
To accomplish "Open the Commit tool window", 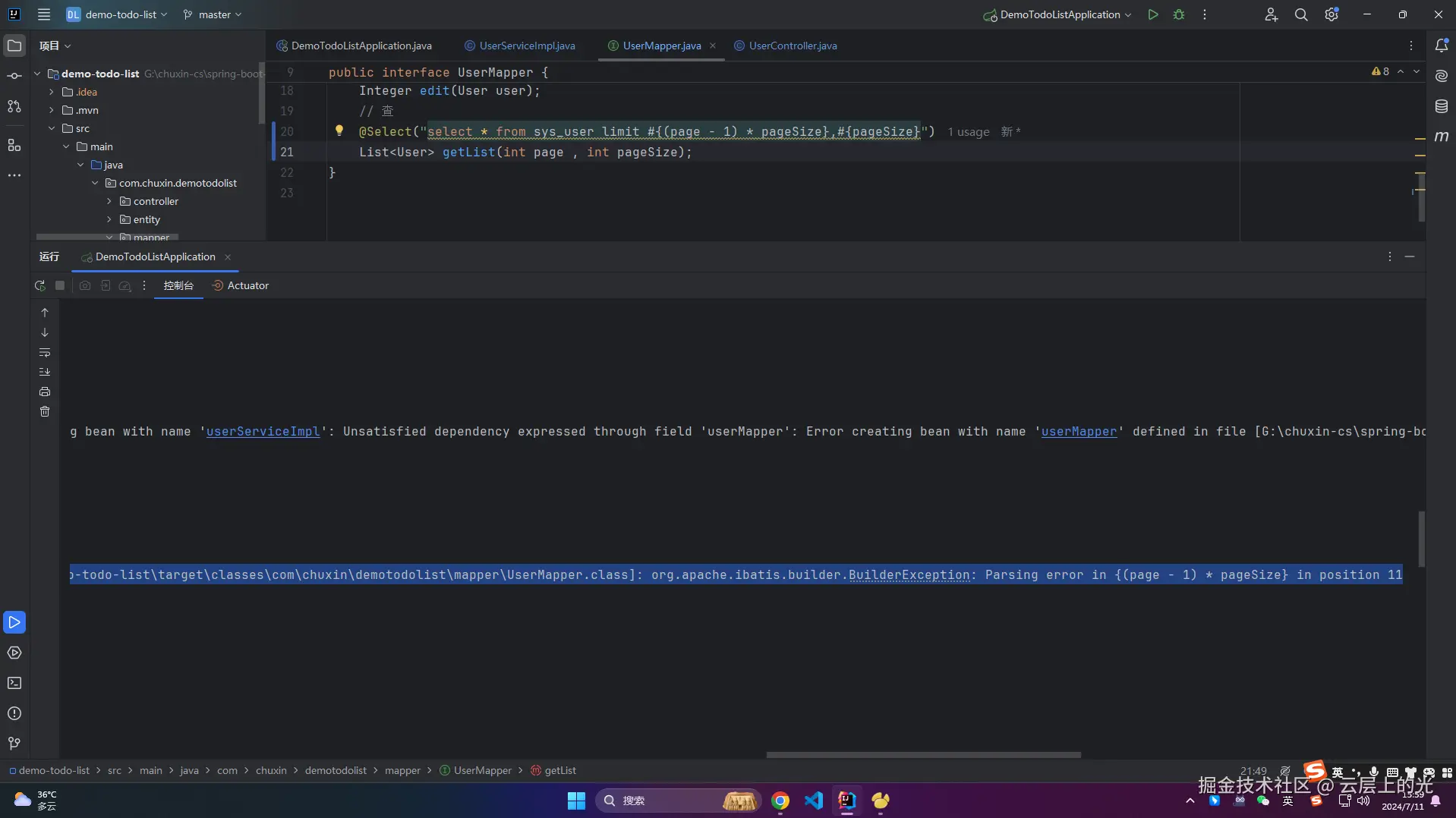I will coord(14,76).
